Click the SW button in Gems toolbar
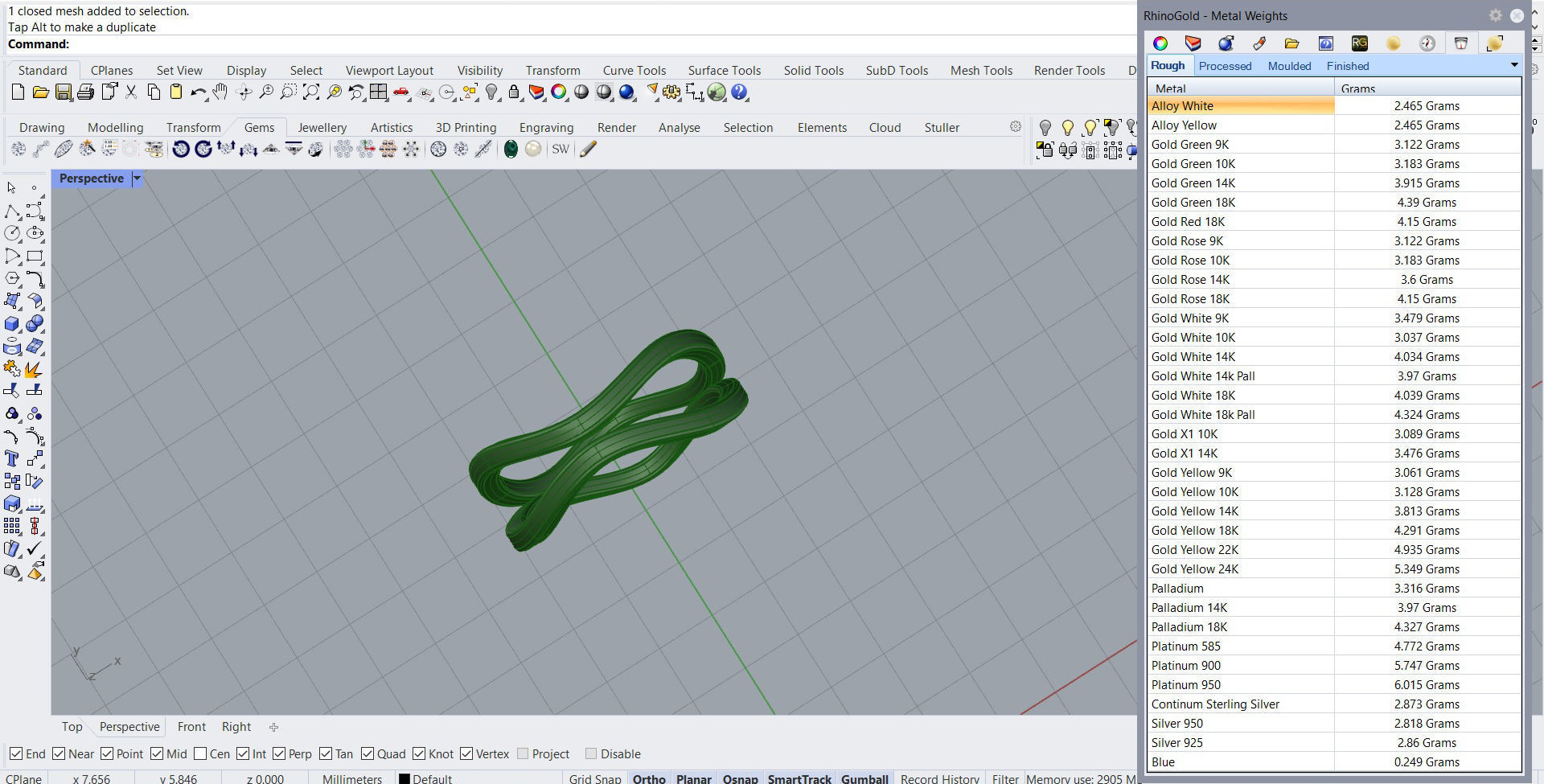The height and width of the screenshot is (784, 1544). 561,149
